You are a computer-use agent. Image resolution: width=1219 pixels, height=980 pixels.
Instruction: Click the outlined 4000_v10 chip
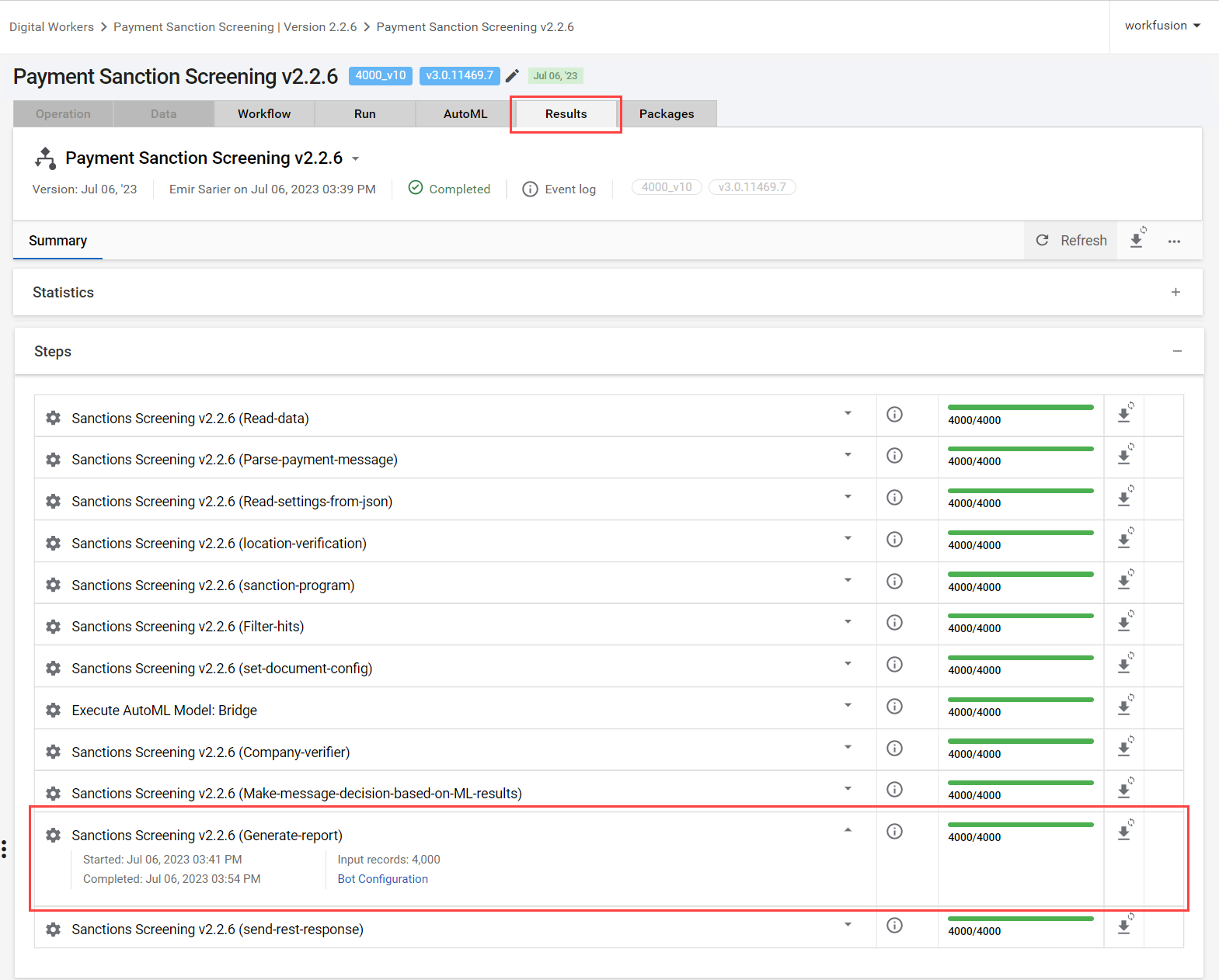click(x=667, y=187)
